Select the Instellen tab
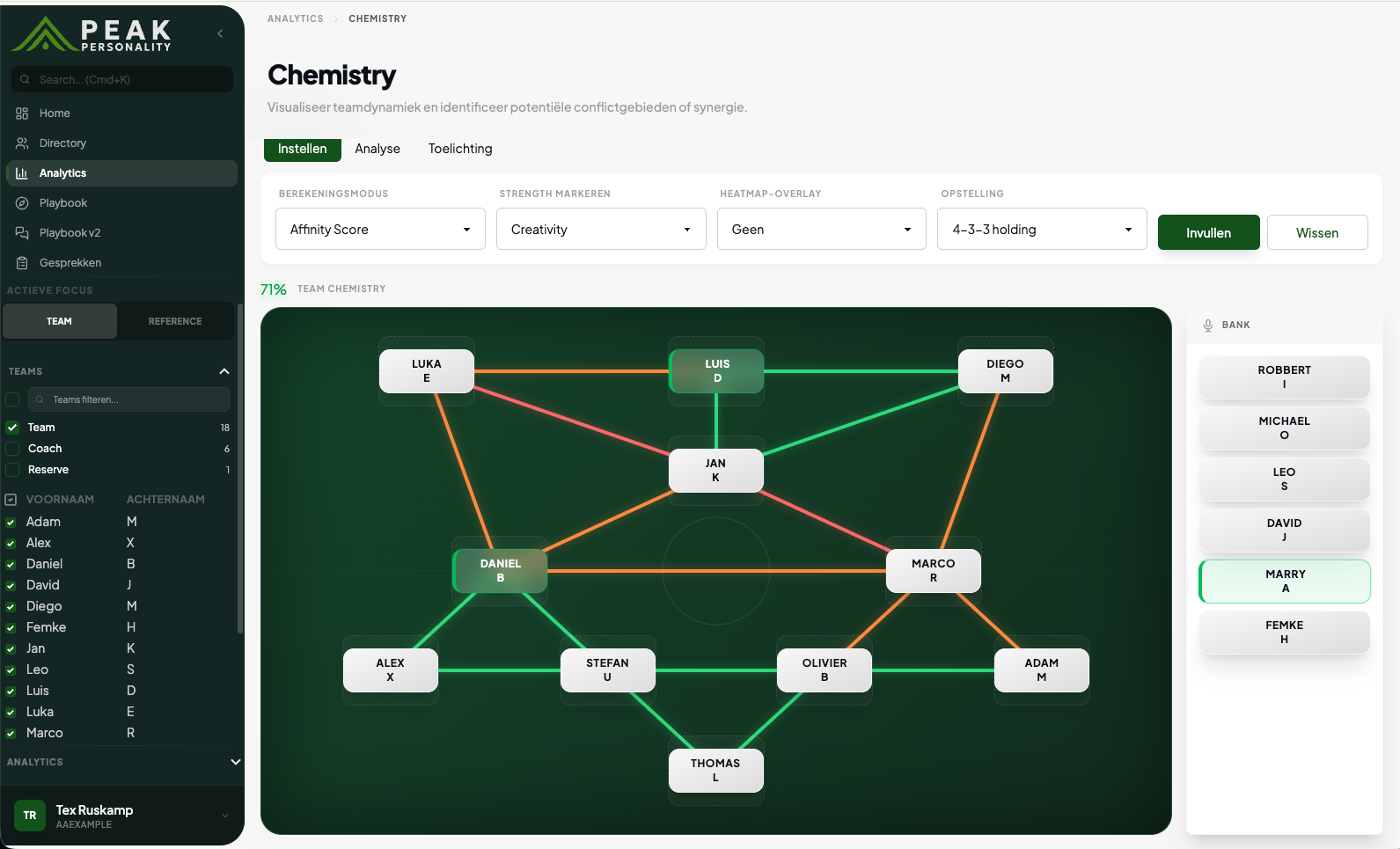The width and height of the screenshot is (1400, 849). (x=303, y=149)
